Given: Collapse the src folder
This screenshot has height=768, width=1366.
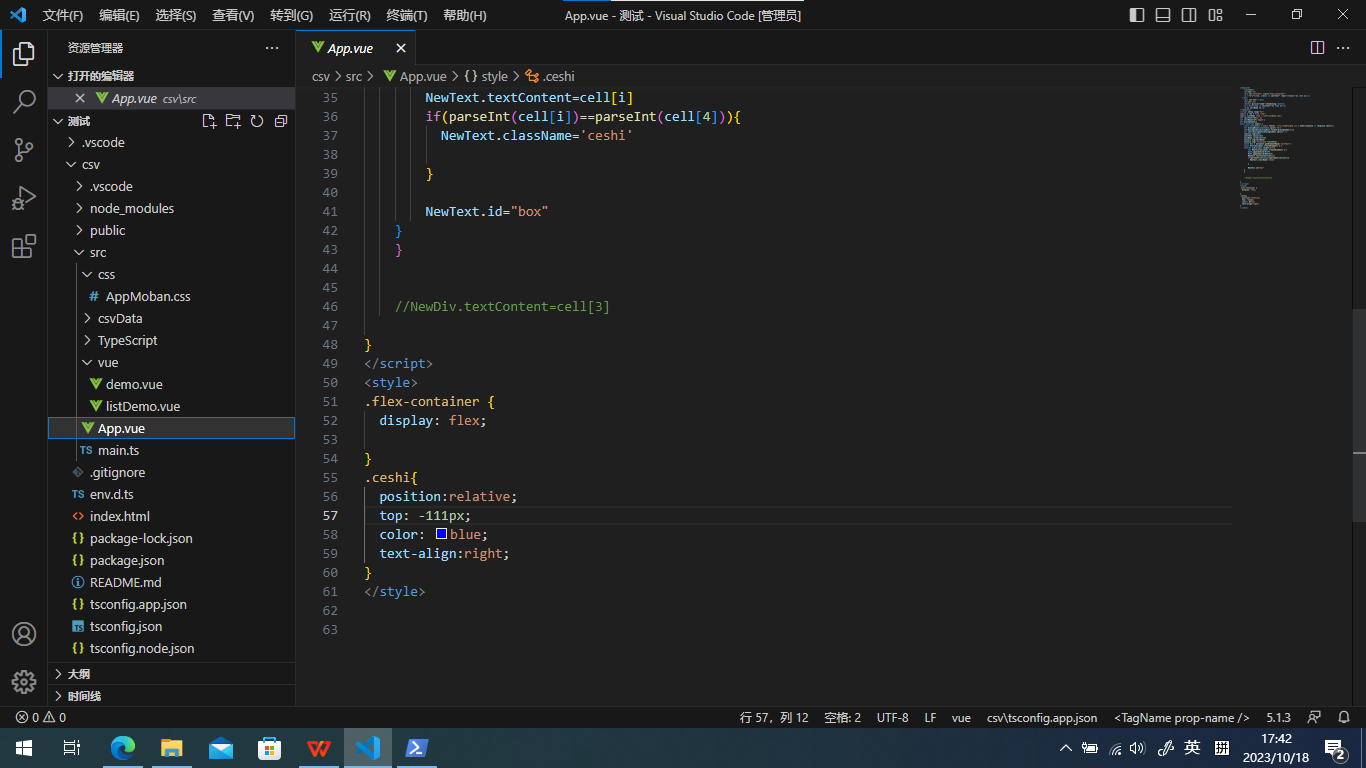Looking at the screenshot, I should coord(97,252).
